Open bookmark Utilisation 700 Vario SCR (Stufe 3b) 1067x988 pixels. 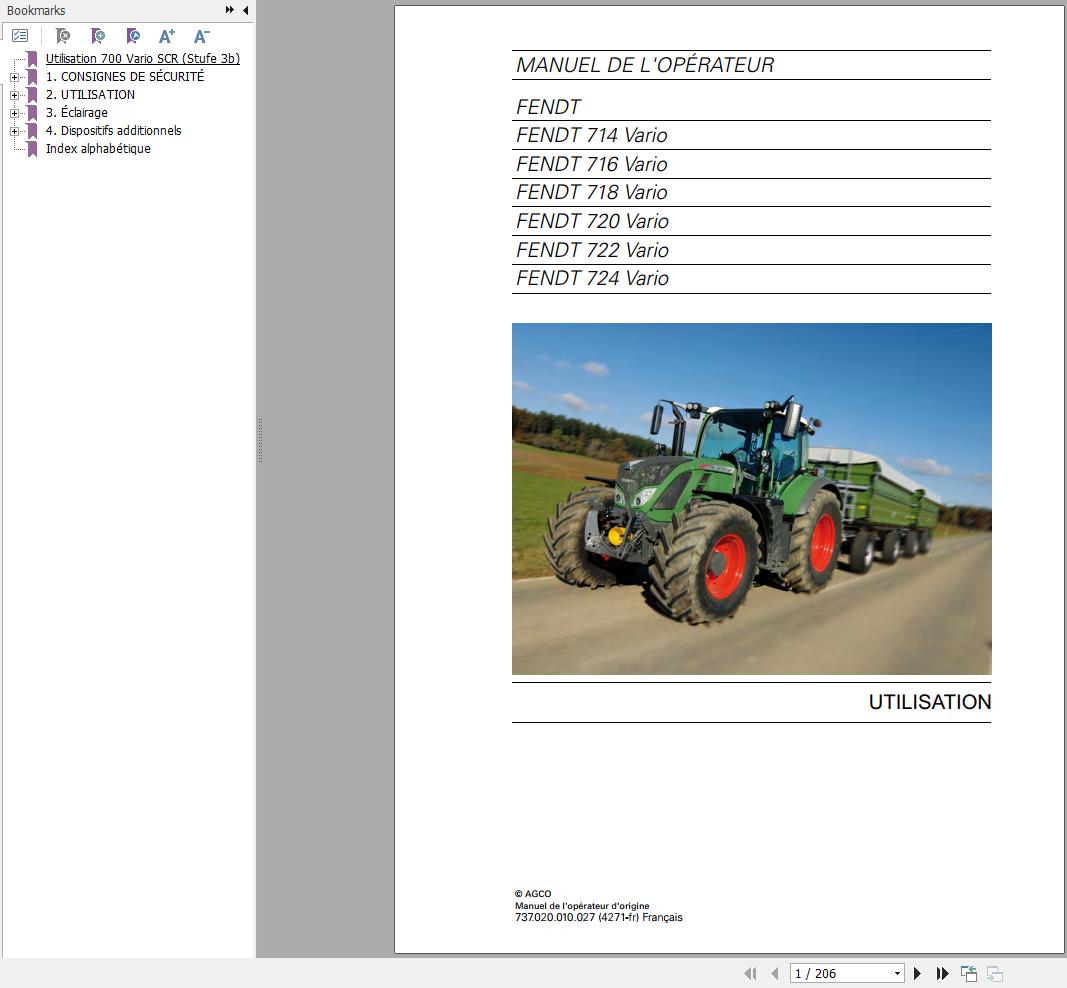pos(143,59)
